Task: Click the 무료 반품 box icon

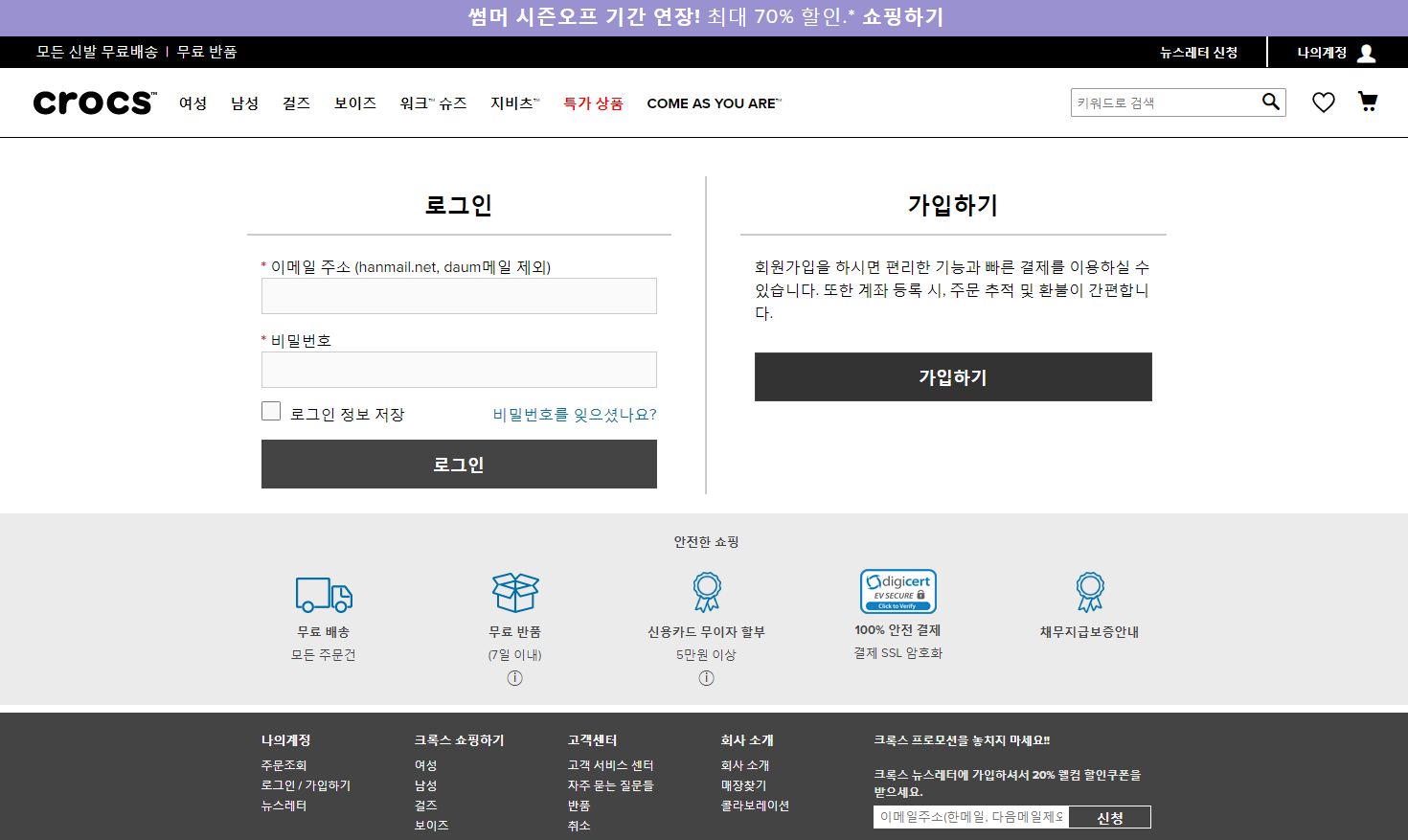Action: [x=515, y=593]
